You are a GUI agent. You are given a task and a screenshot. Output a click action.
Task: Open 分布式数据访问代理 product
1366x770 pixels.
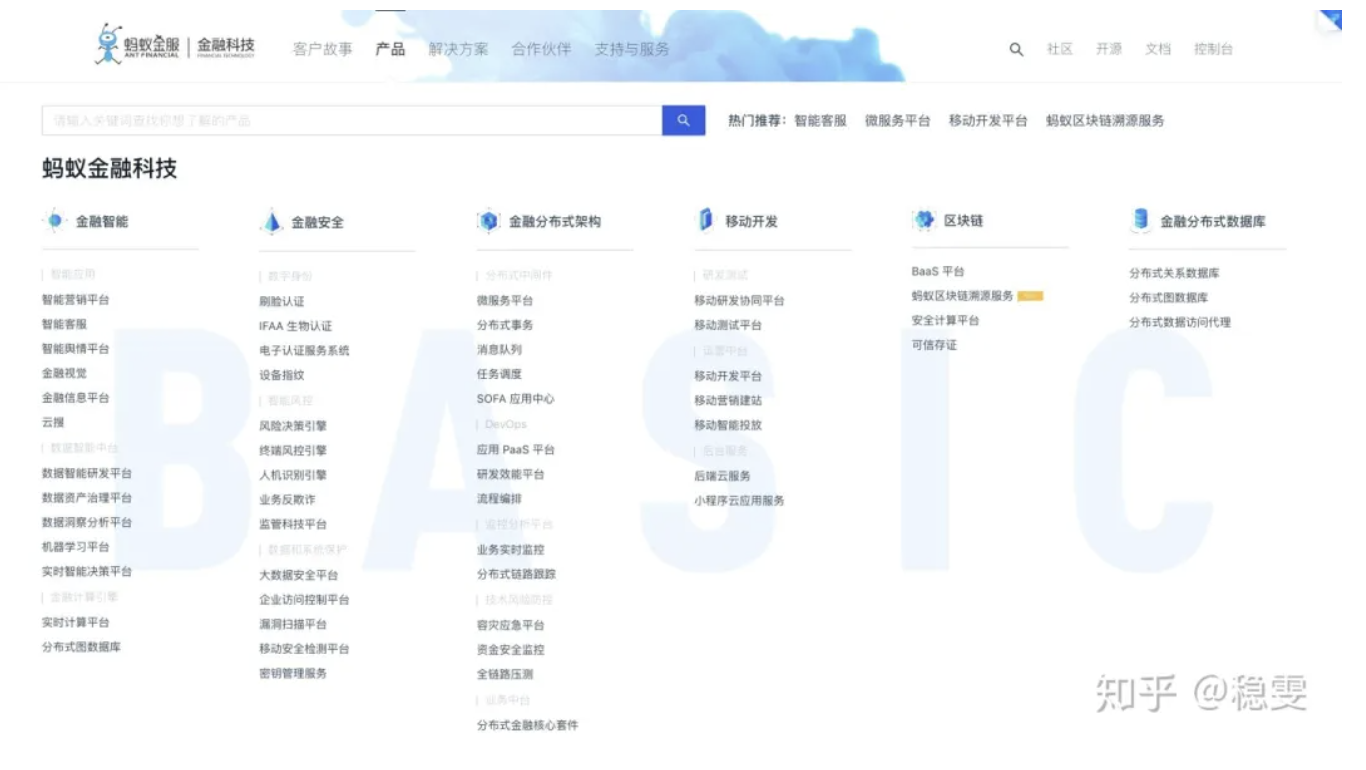[1180, 322]
